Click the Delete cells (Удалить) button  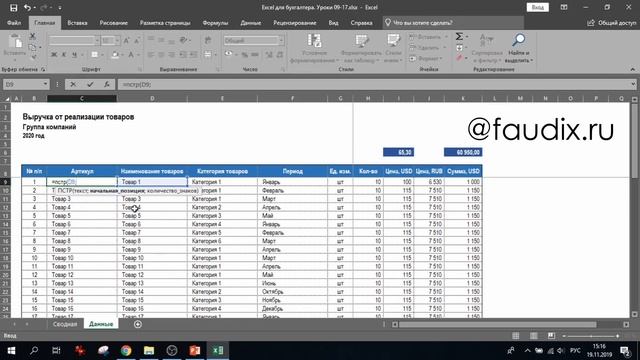coord(428,48)
